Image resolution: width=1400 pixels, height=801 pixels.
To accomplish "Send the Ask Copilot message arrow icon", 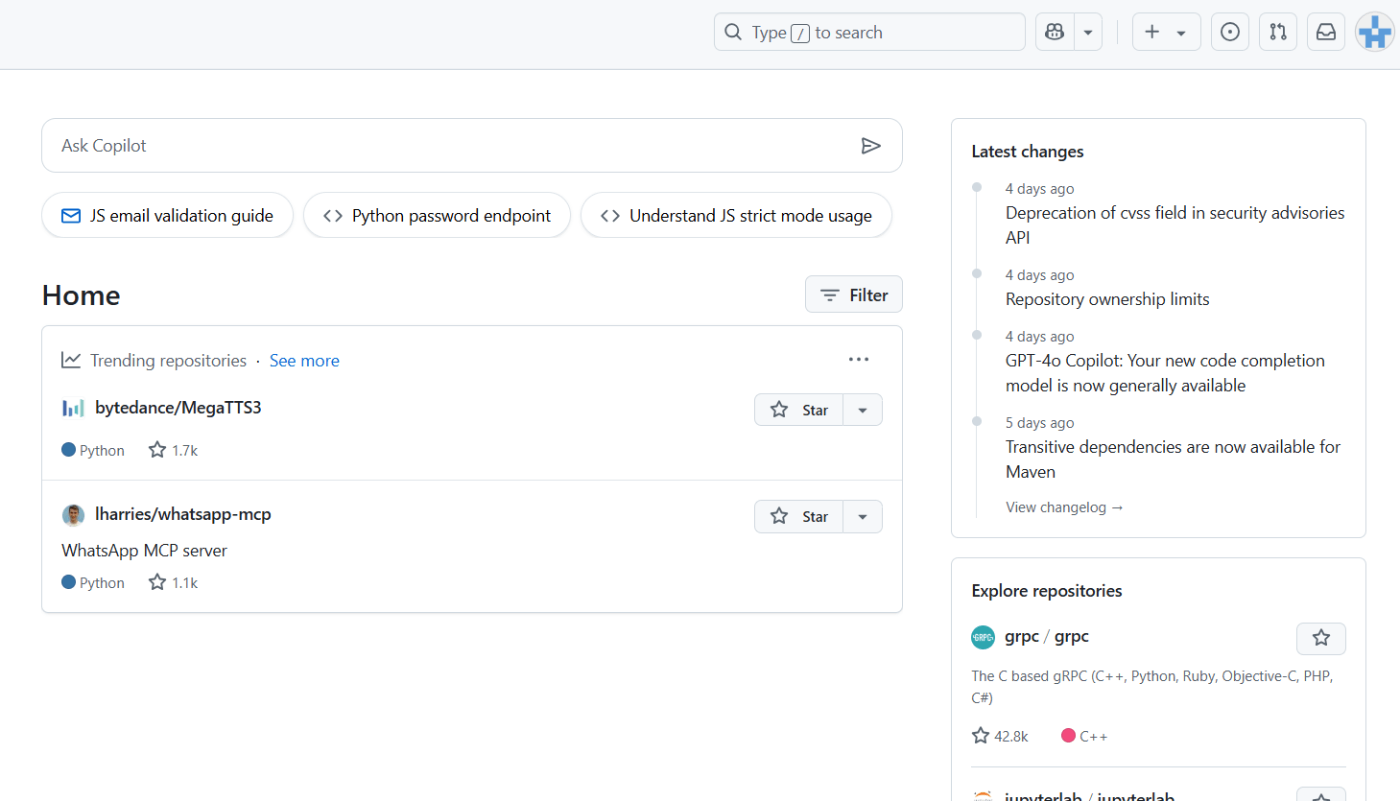I will 871,146.
